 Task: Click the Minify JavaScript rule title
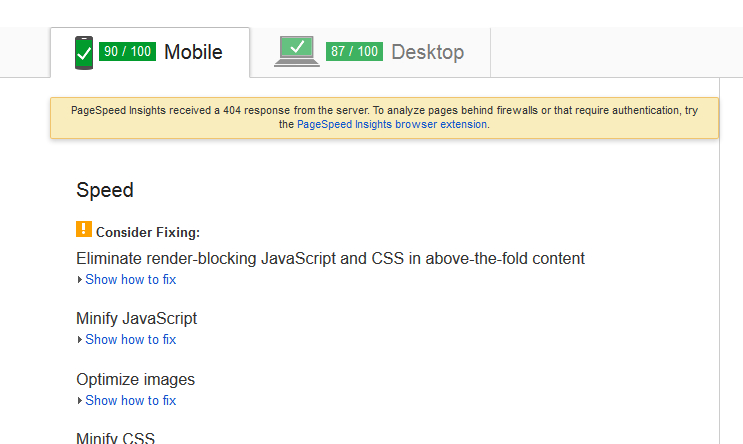pyautogui.click(x=136, y=319)
